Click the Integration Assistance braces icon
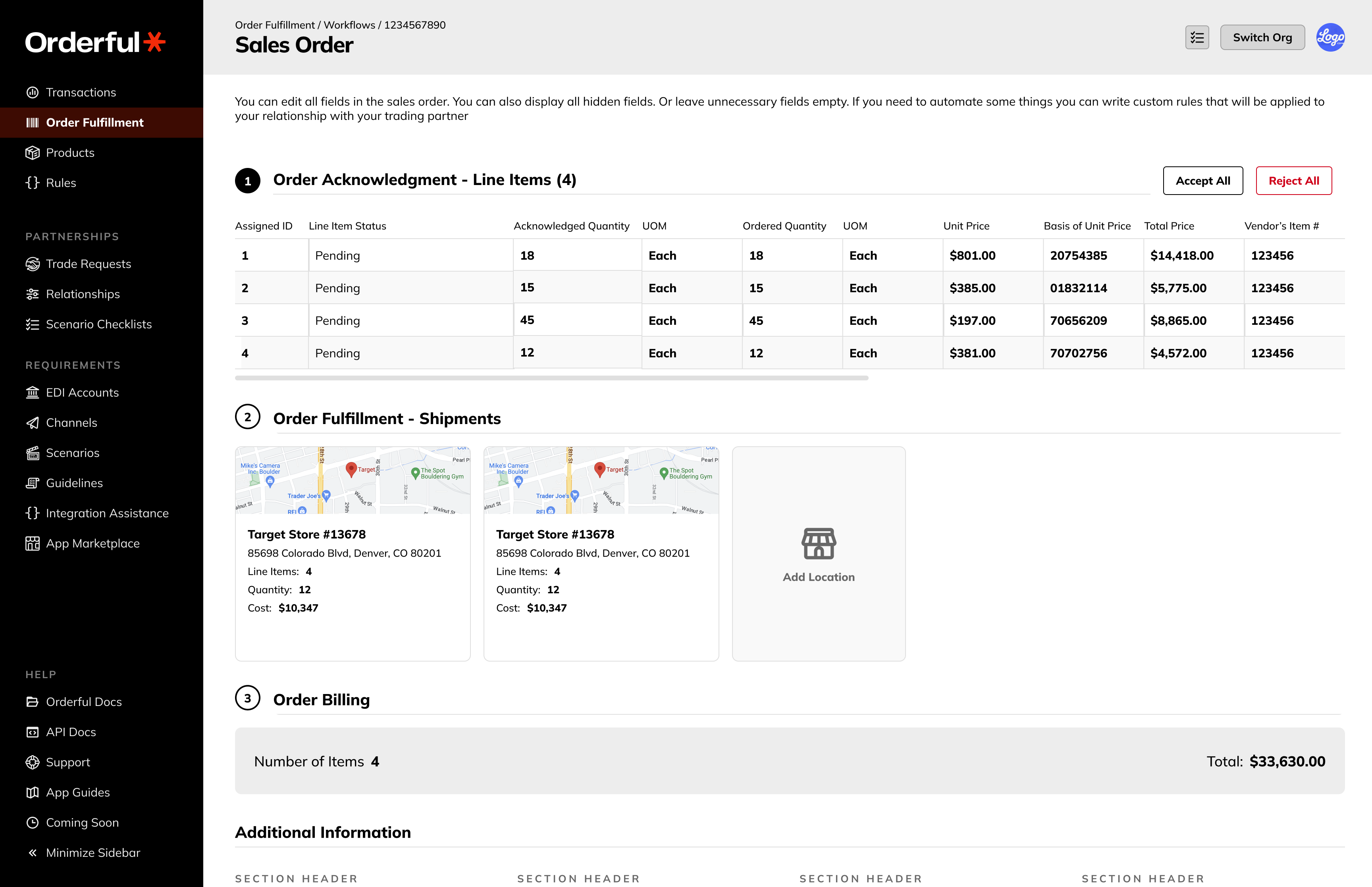The image size is (1372, 887). (32, 513)
